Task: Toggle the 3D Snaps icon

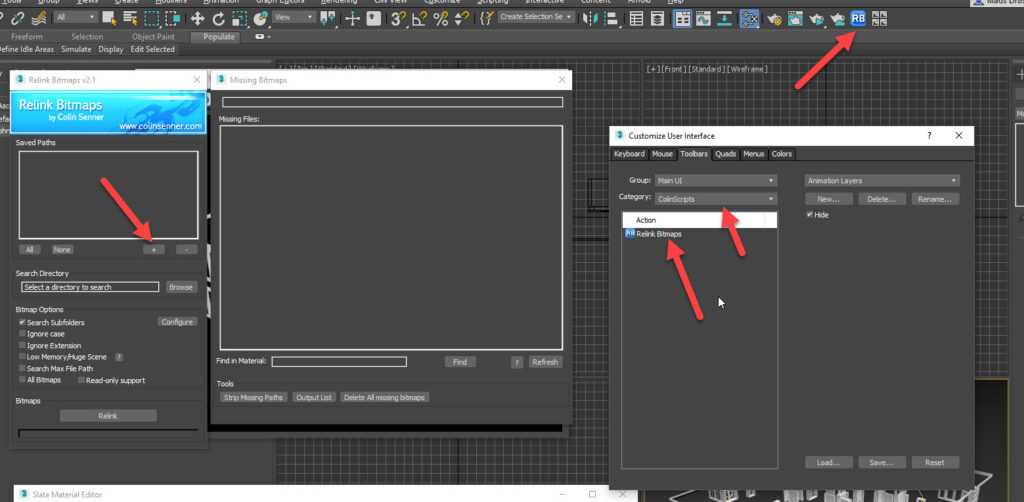Action: click(399, 19)
